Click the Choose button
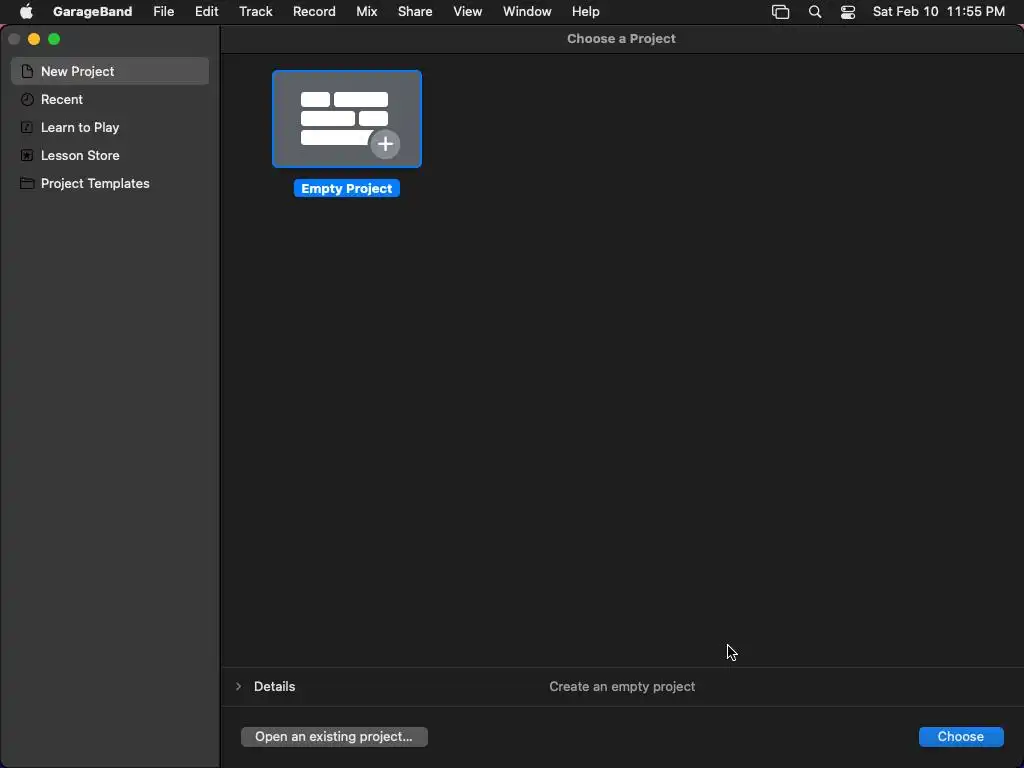The image size is (1024, 768). tap(961, 737)
